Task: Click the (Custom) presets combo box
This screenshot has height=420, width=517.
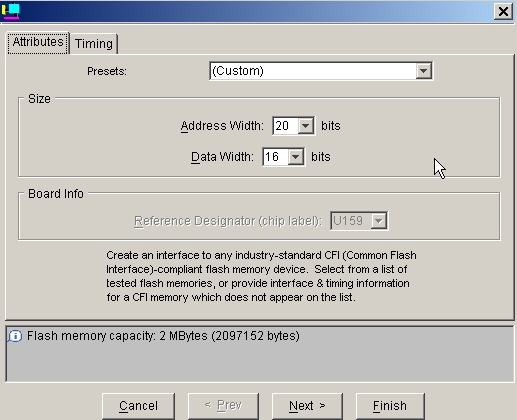Action: click(321, 71)
